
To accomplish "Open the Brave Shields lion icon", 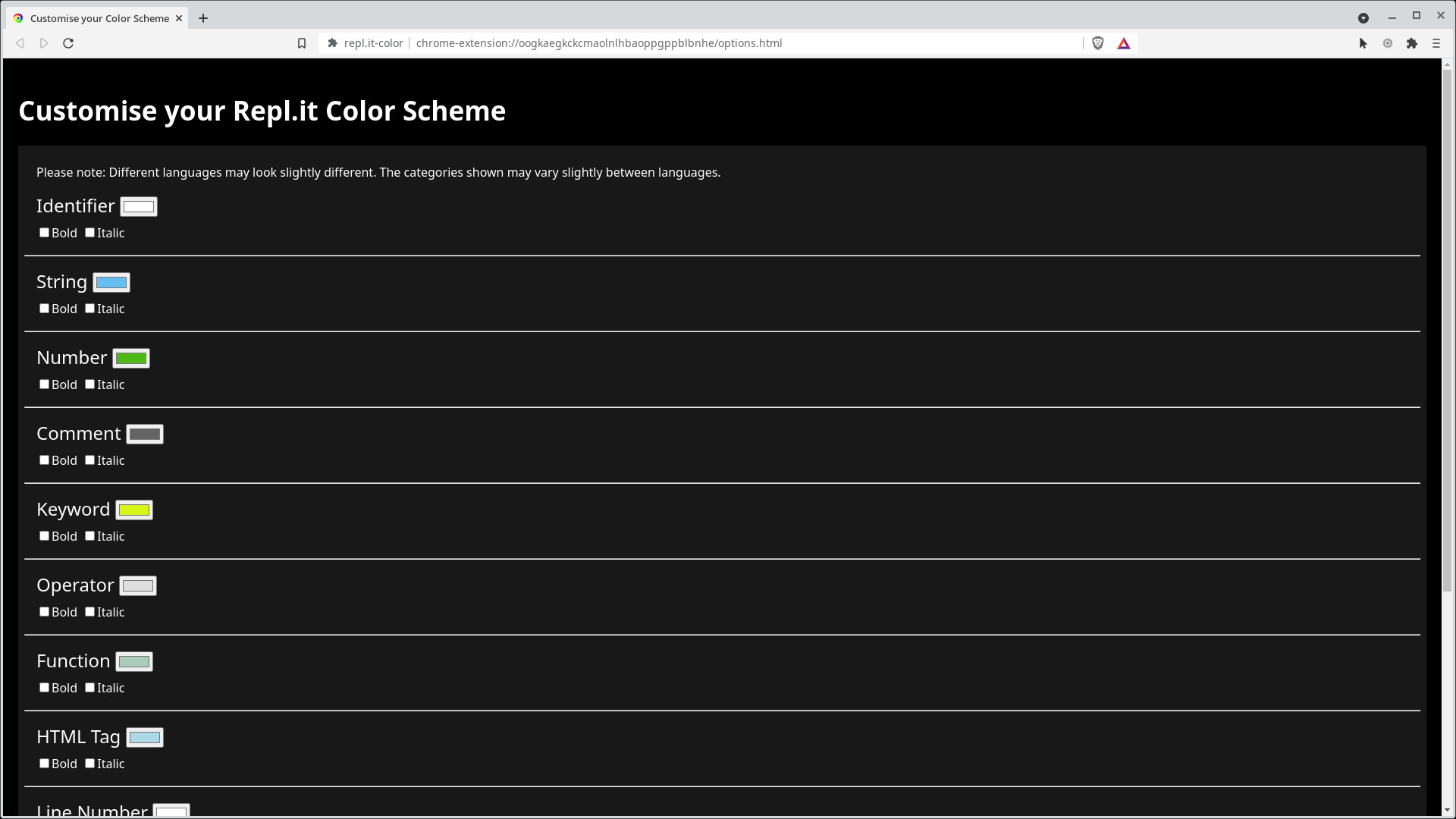I will (x=1097, y=43).
